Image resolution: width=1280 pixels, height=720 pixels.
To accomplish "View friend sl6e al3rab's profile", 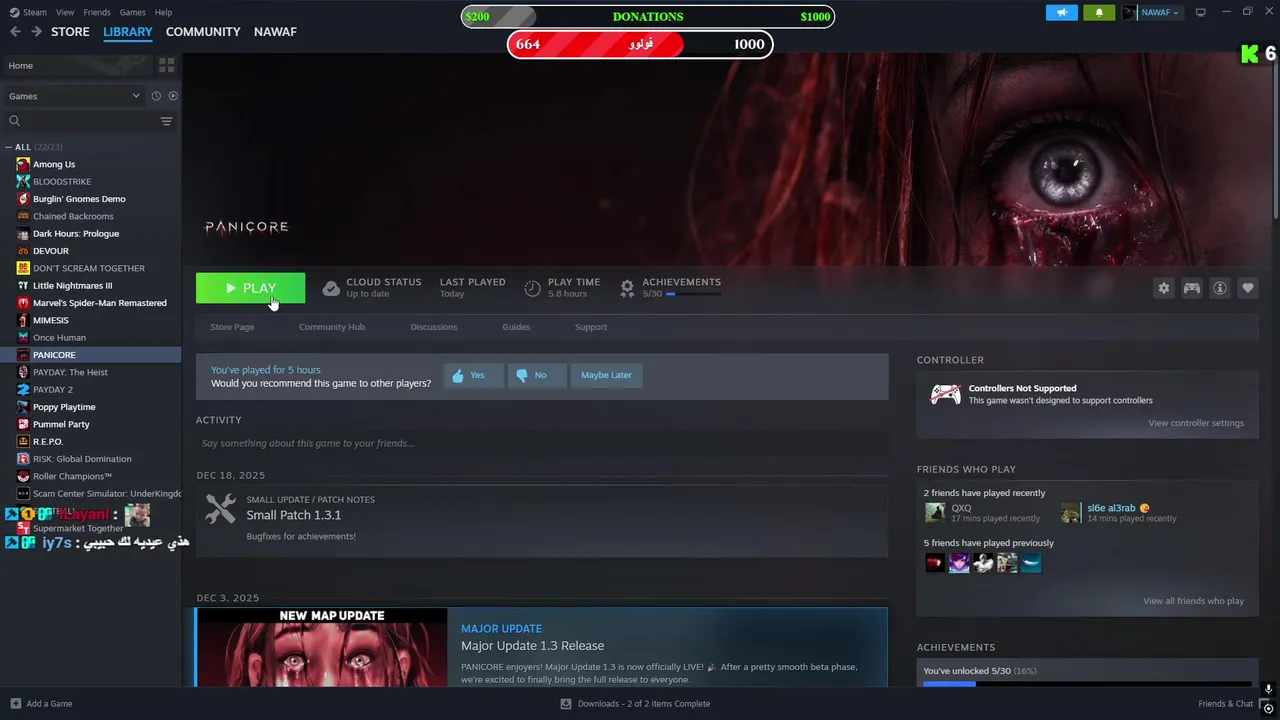I will tap(1111, 508).
